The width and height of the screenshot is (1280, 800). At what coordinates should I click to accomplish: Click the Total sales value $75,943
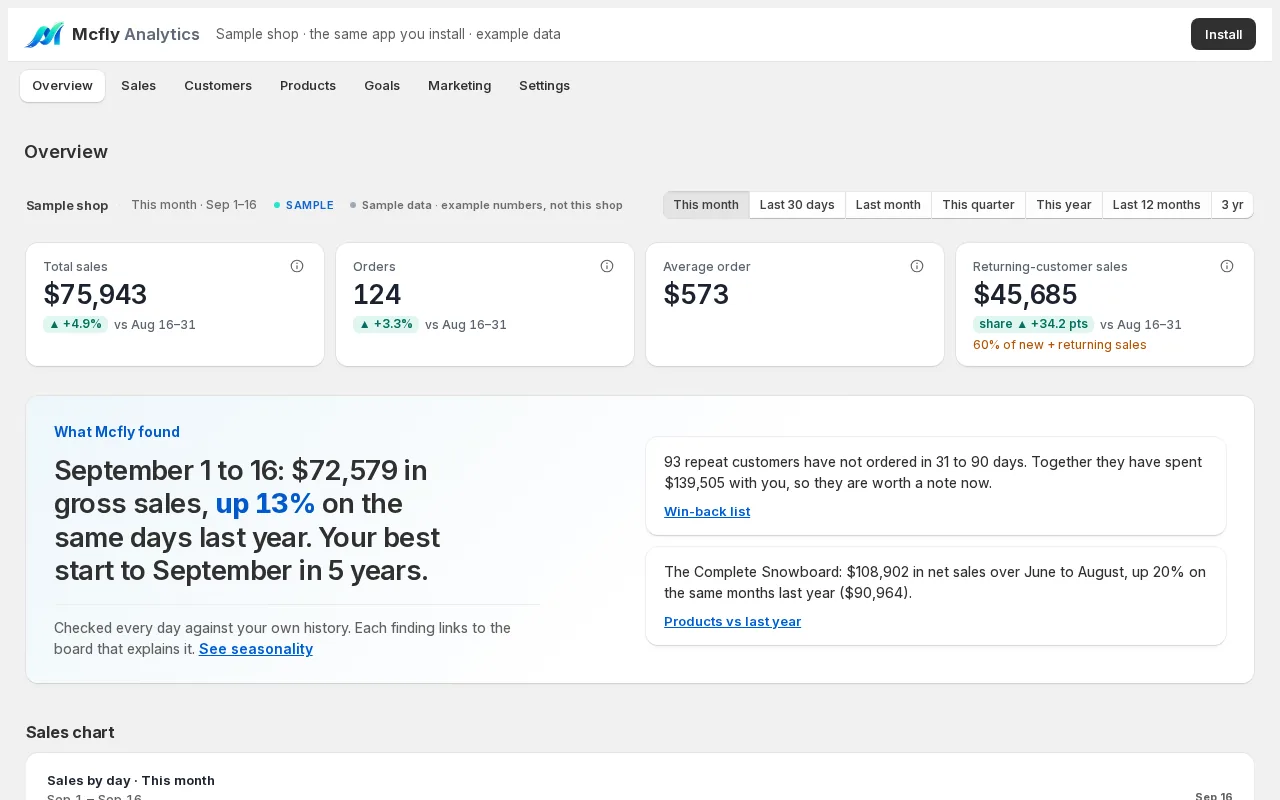[x=95, y=295]
